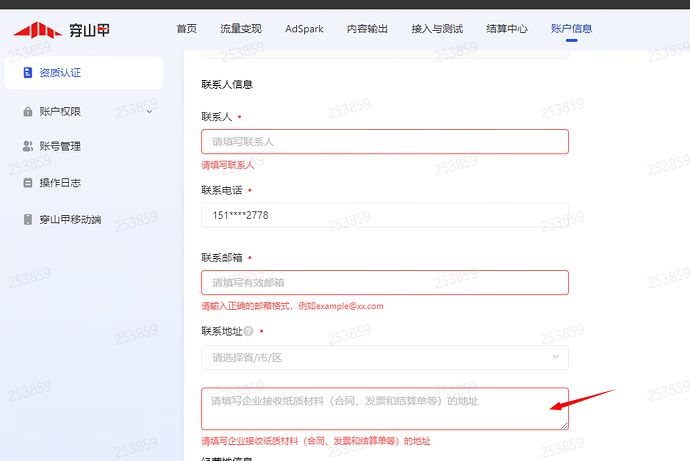Click the 操作日志 log icon
This screenshot has width=690, height=461.
tap(28, 183)
